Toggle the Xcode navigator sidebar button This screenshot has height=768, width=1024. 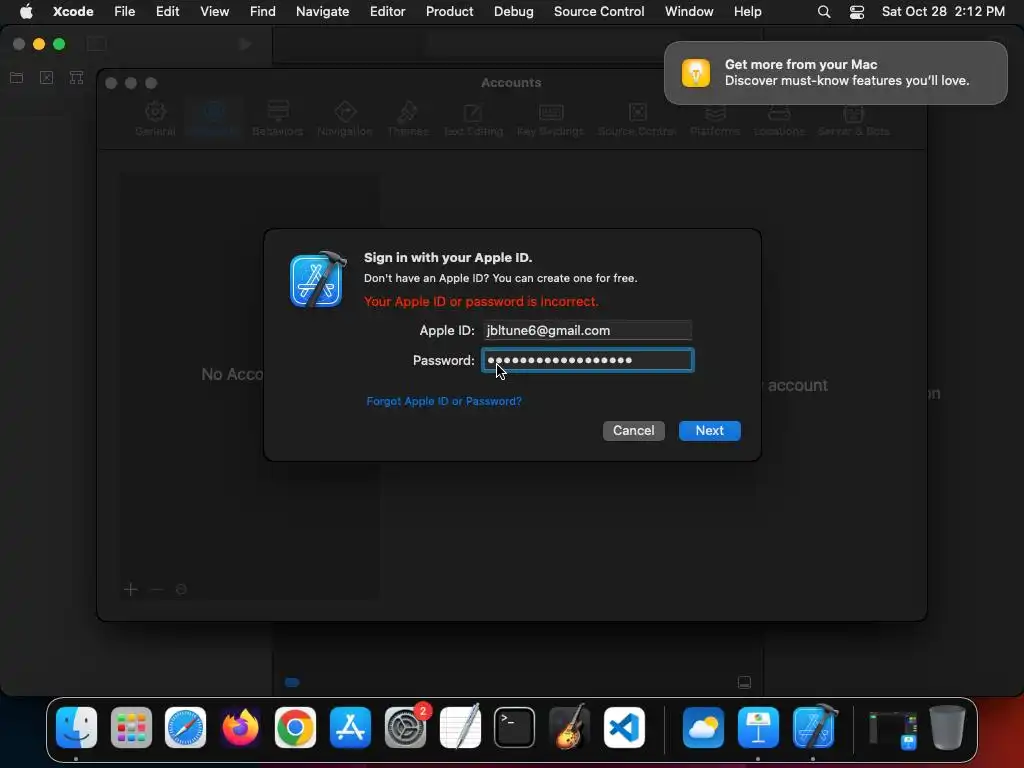(97, 44)
